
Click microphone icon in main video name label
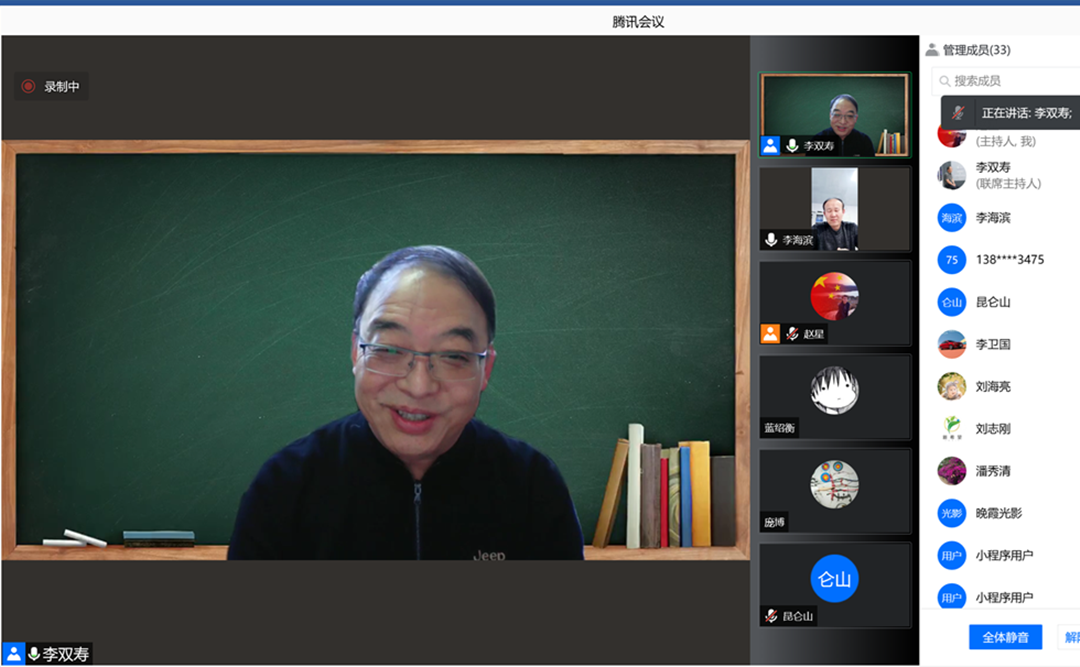coord(33,654)
